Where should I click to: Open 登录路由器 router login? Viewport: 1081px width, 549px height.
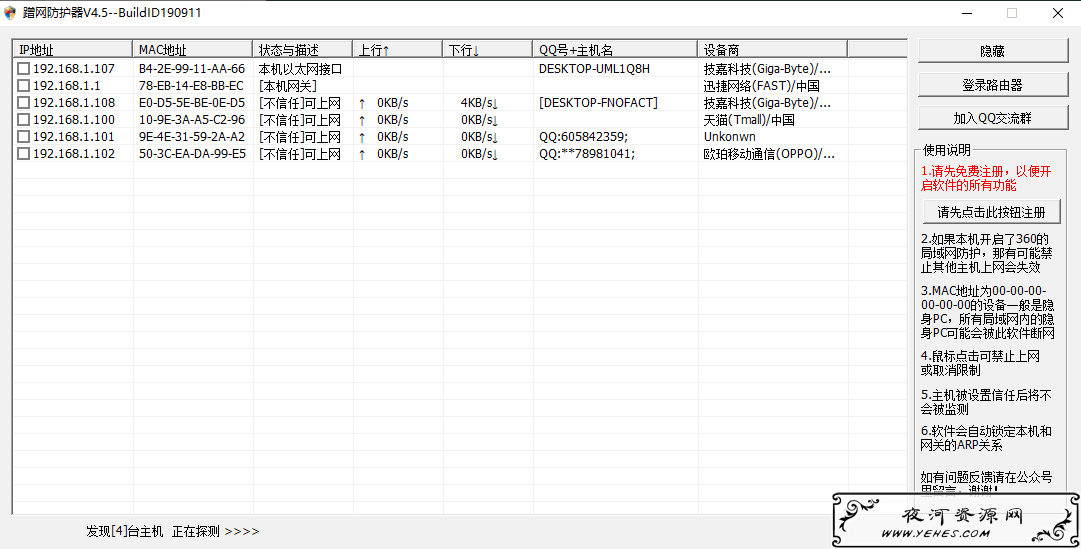tap(993, 85)
